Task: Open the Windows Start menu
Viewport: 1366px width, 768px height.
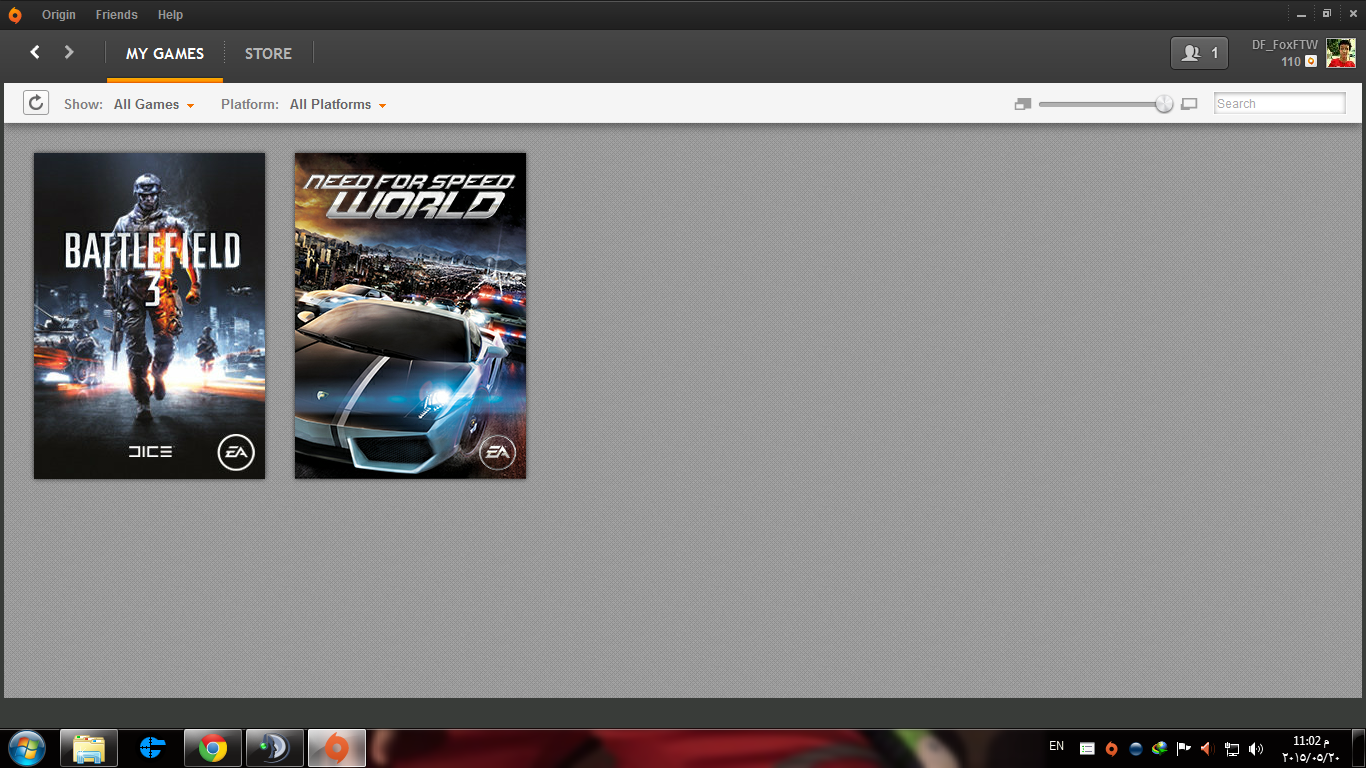Action: [27, 748]
